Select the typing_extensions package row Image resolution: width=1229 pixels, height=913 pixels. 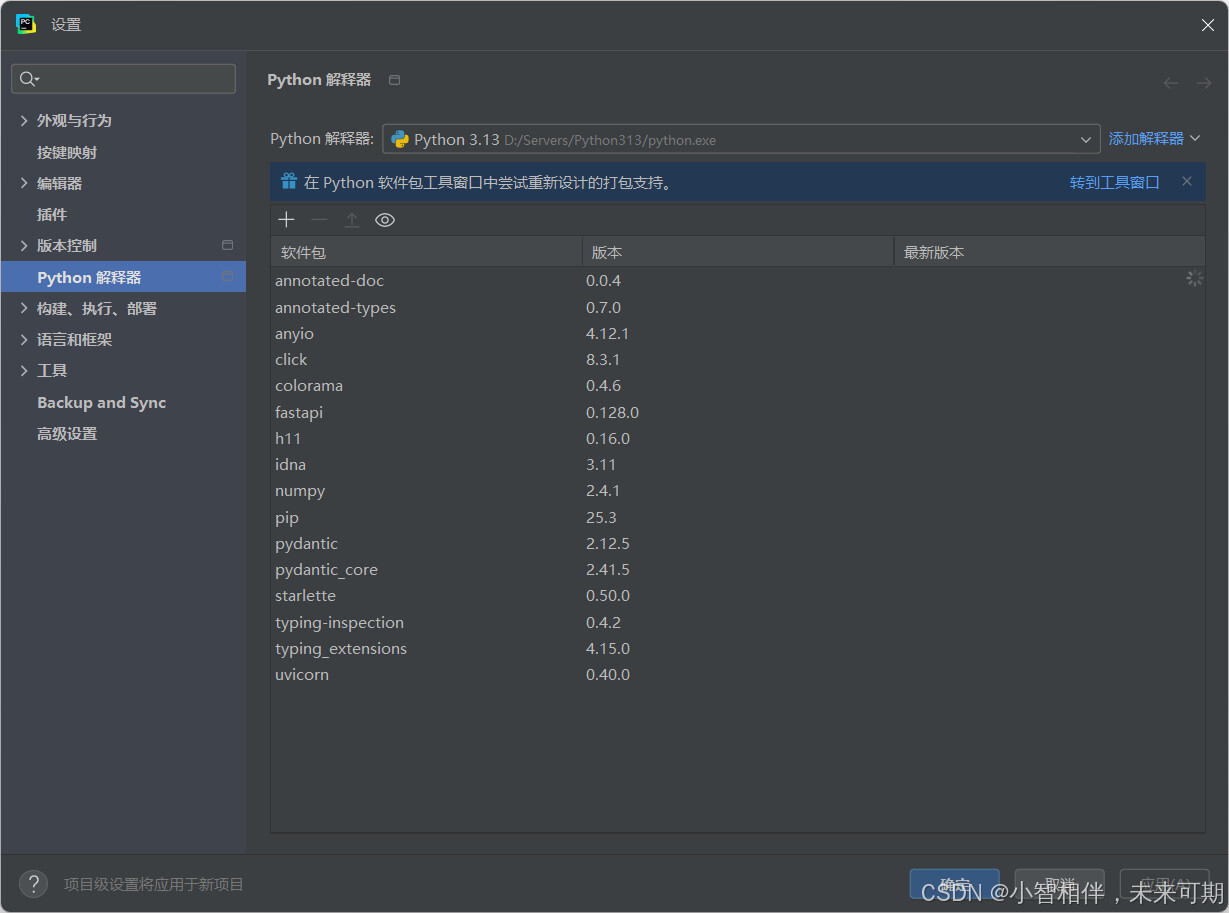pyautogui.click(x=737, y=648)
